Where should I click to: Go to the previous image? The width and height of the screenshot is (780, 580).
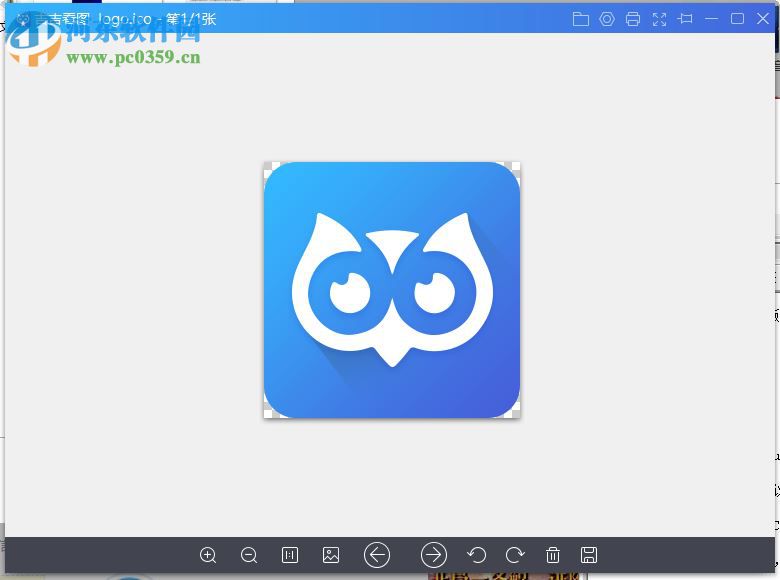click(377, 555)
